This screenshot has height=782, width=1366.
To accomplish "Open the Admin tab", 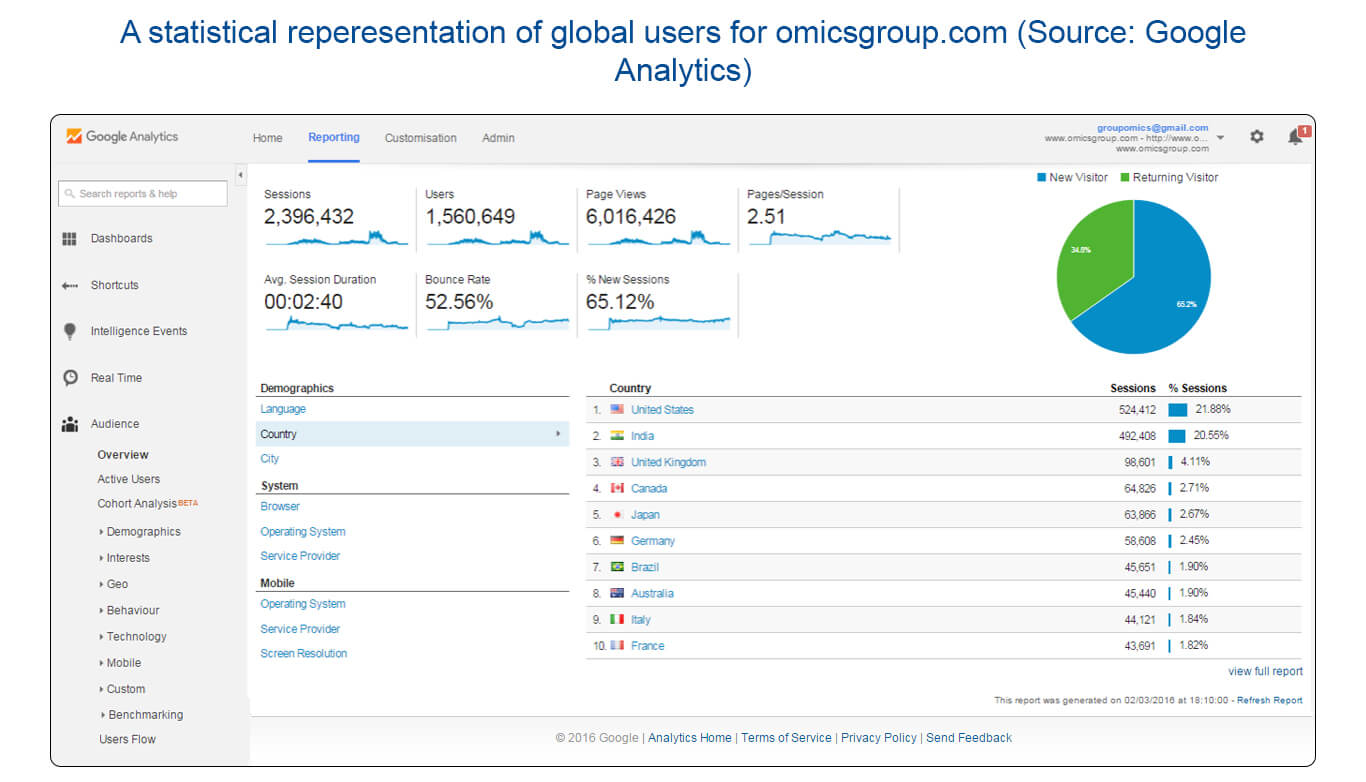I will pyautogui.click(x=498, y=138).
